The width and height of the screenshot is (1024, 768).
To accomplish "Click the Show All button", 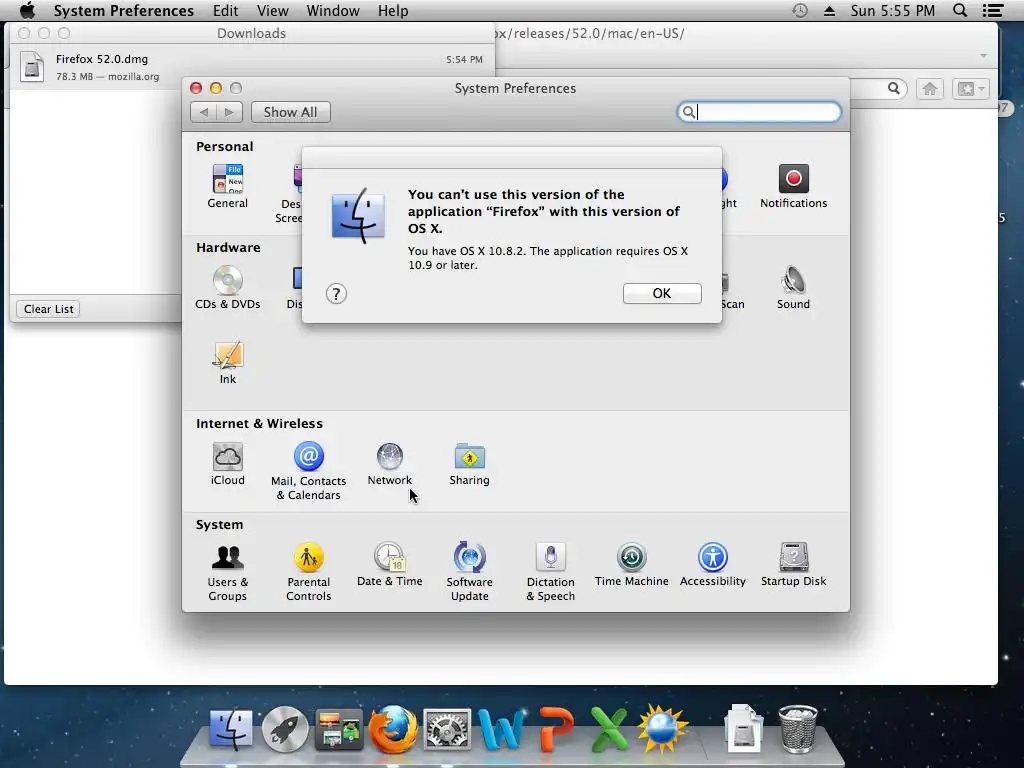I will 291,112.
